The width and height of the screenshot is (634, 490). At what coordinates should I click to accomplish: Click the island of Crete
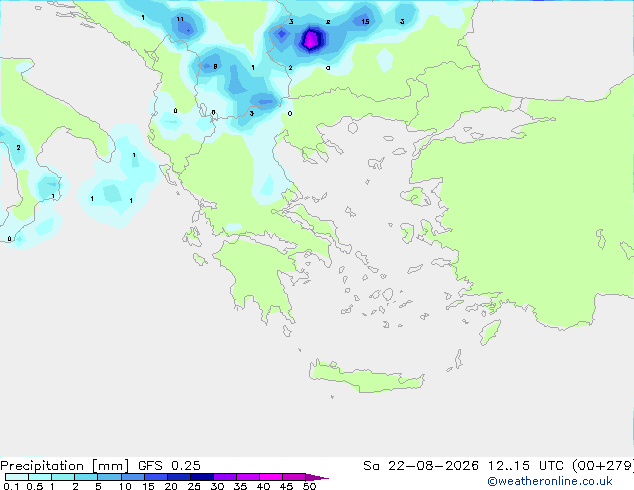point(366,376)
